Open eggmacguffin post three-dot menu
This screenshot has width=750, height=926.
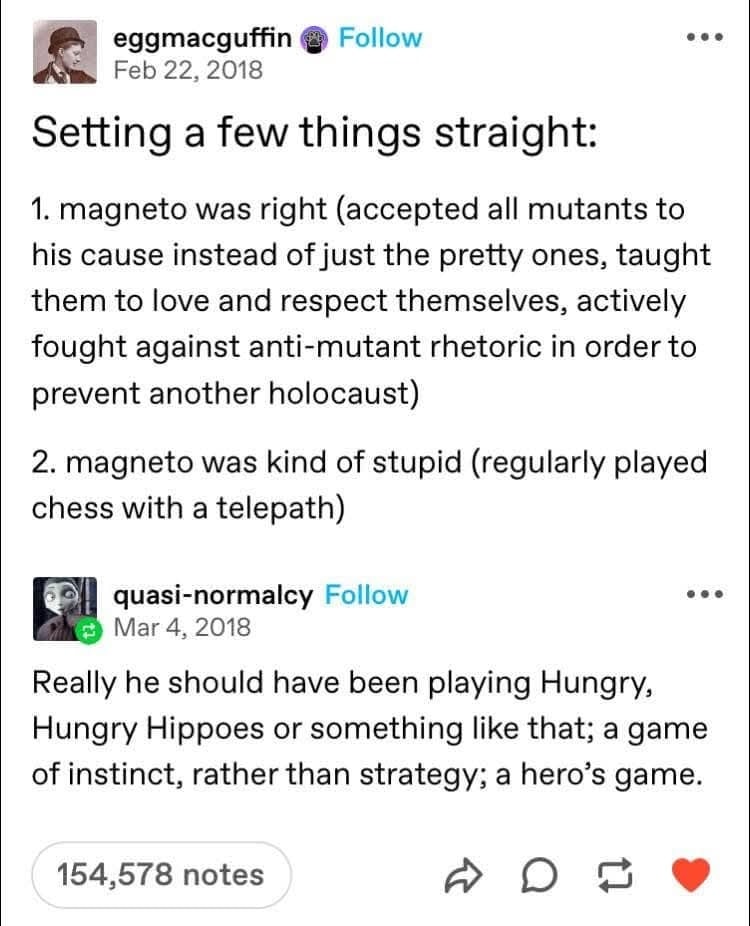(x=705, y=37)
